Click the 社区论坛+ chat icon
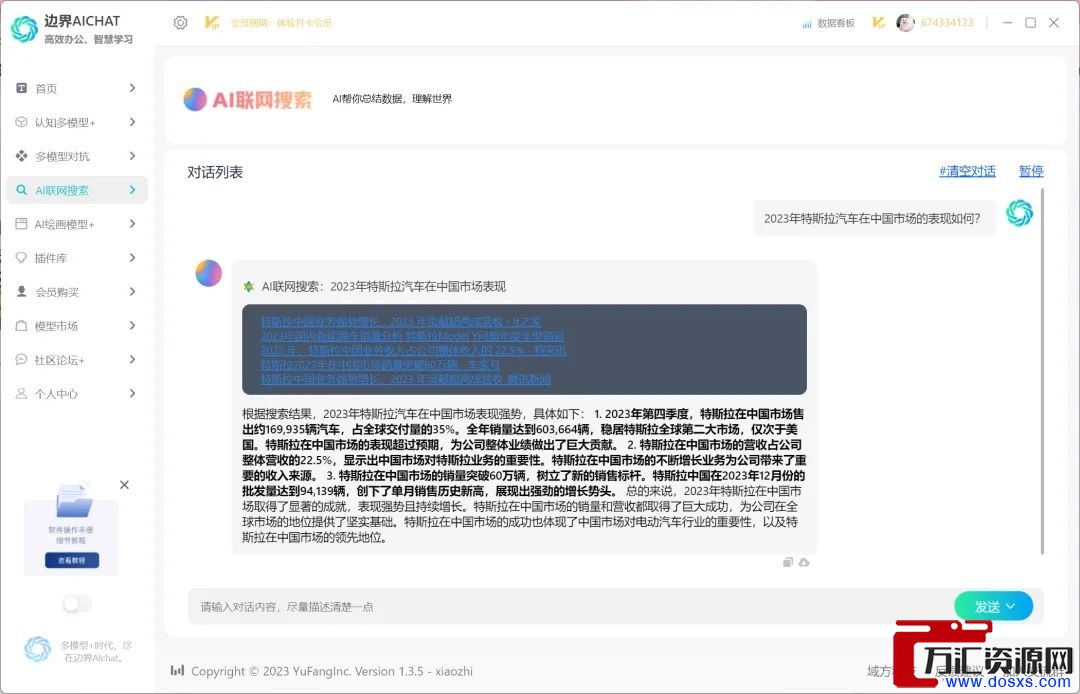 tap(21, 359)
